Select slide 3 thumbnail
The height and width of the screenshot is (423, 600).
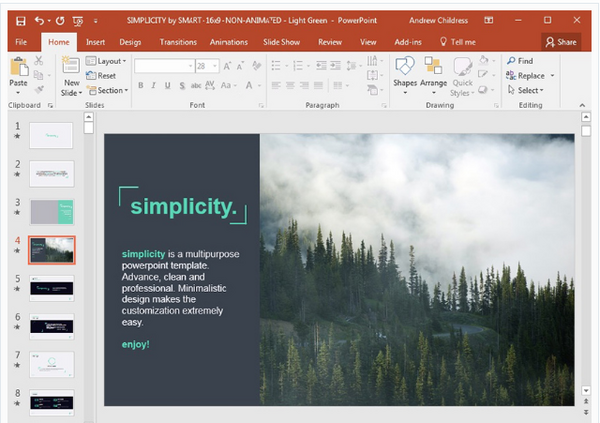(x=52, y=212)
